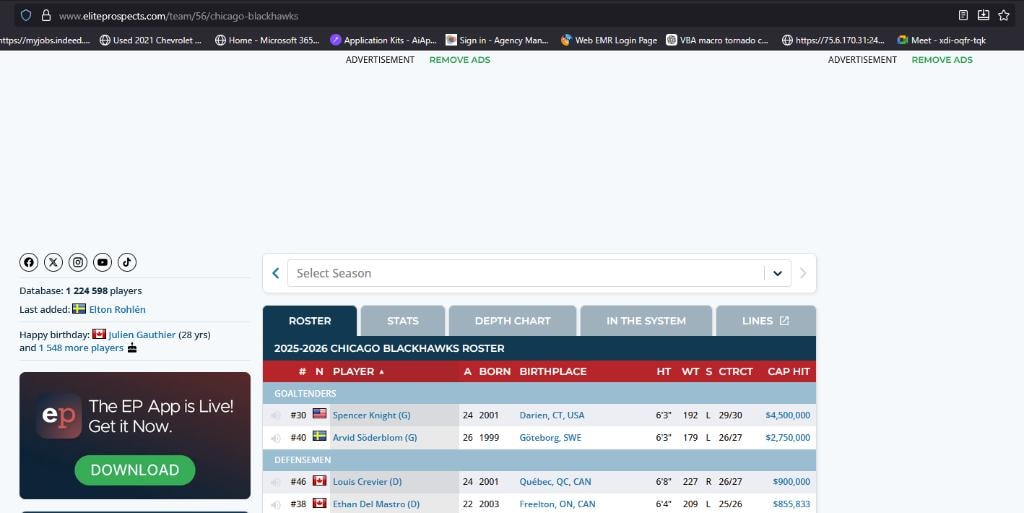Go to next season with right chevron
Viewport: 1024px width, 513px height.
(x=803, y=273)
